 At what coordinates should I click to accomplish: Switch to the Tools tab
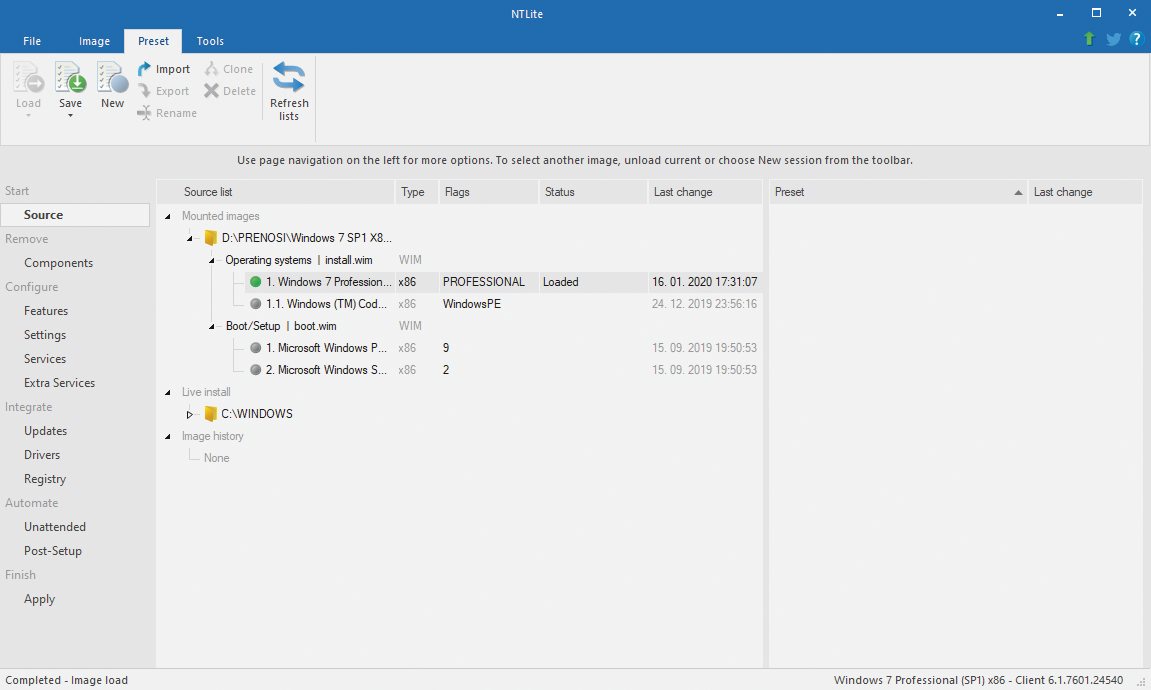(210, 41)
